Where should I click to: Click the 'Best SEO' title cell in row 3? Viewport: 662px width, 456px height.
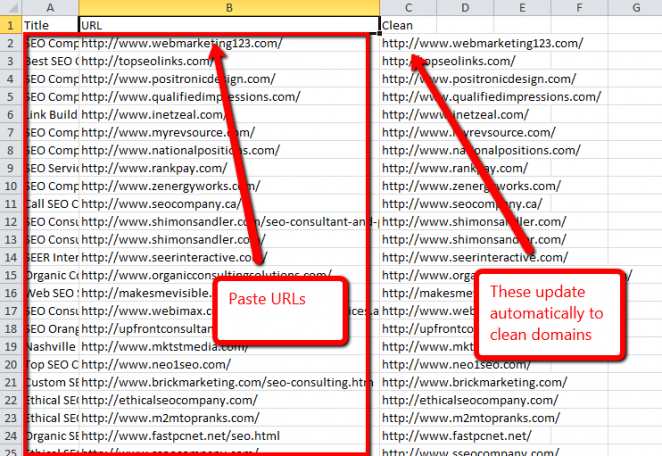pyautogui.click(x=50, y=61)
